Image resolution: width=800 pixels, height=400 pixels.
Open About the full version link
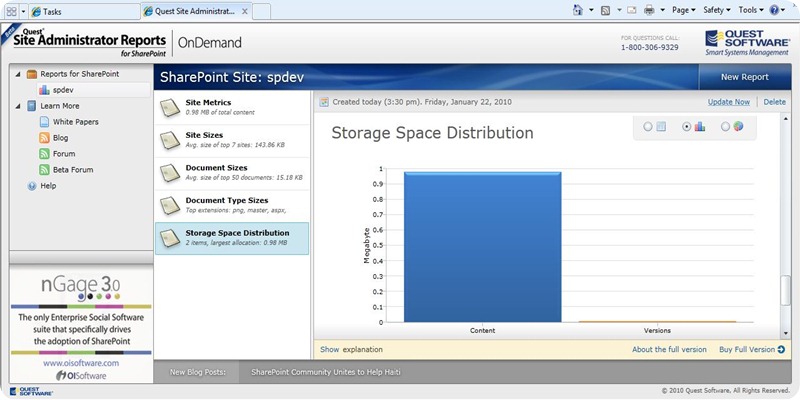click(669, 349)
